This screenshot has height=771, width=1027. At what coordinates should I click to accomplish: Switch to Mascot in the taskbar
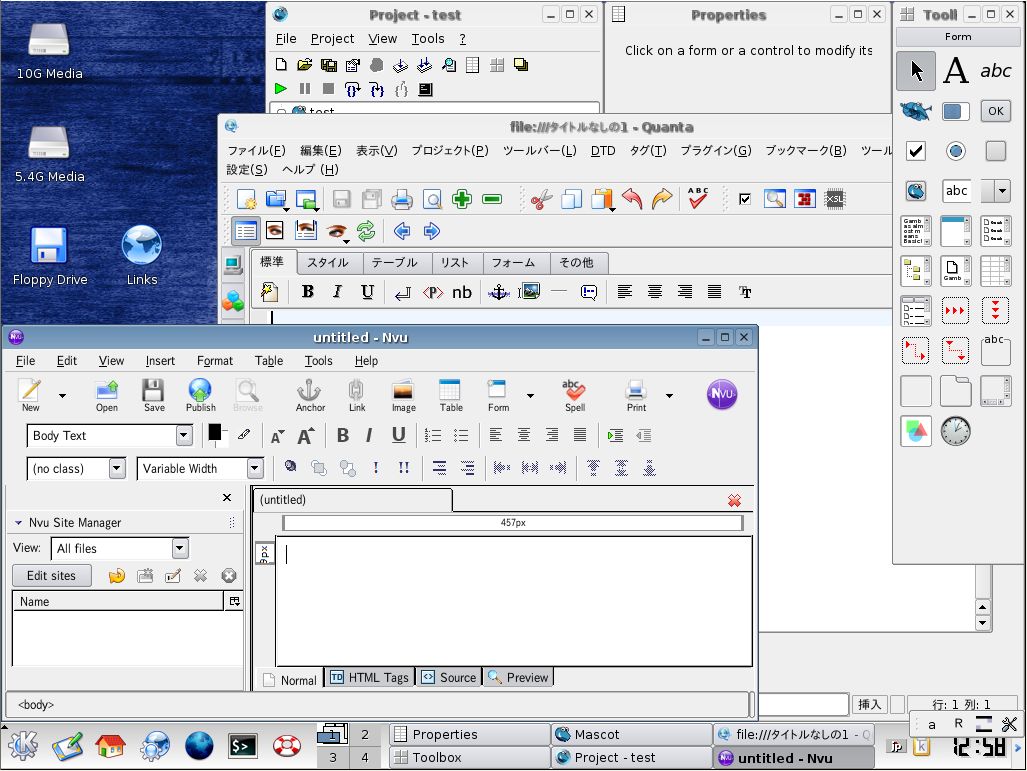pos(631,734)
